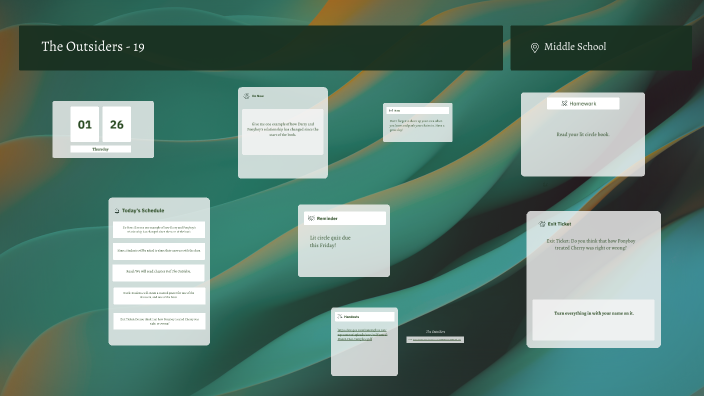Click the small note card's title field
The image size is (704, 396).
418,110
